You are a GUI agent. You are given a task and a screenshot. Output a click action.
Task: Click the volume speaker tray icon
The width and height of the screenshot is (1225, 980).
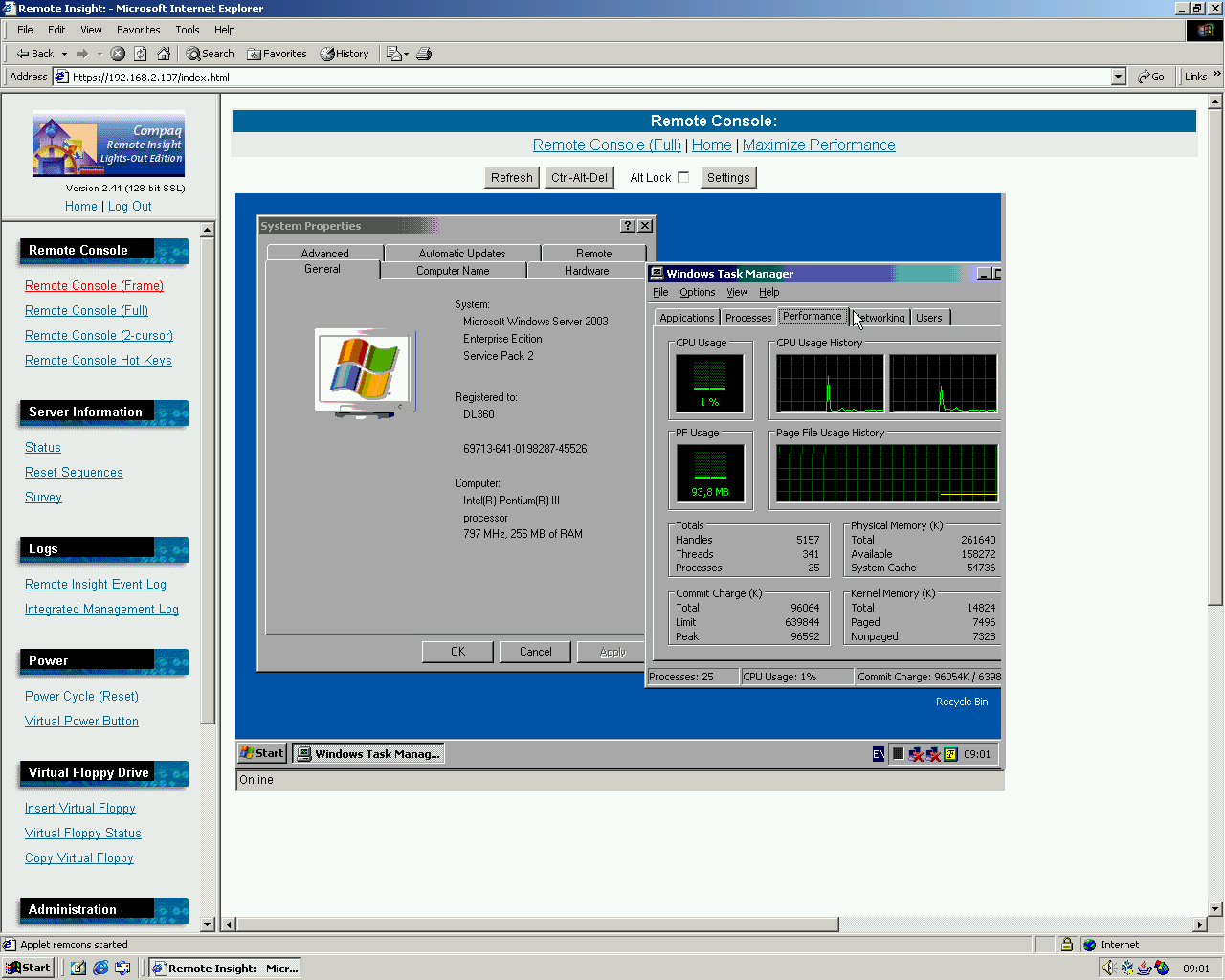[x=1109, y=968]
